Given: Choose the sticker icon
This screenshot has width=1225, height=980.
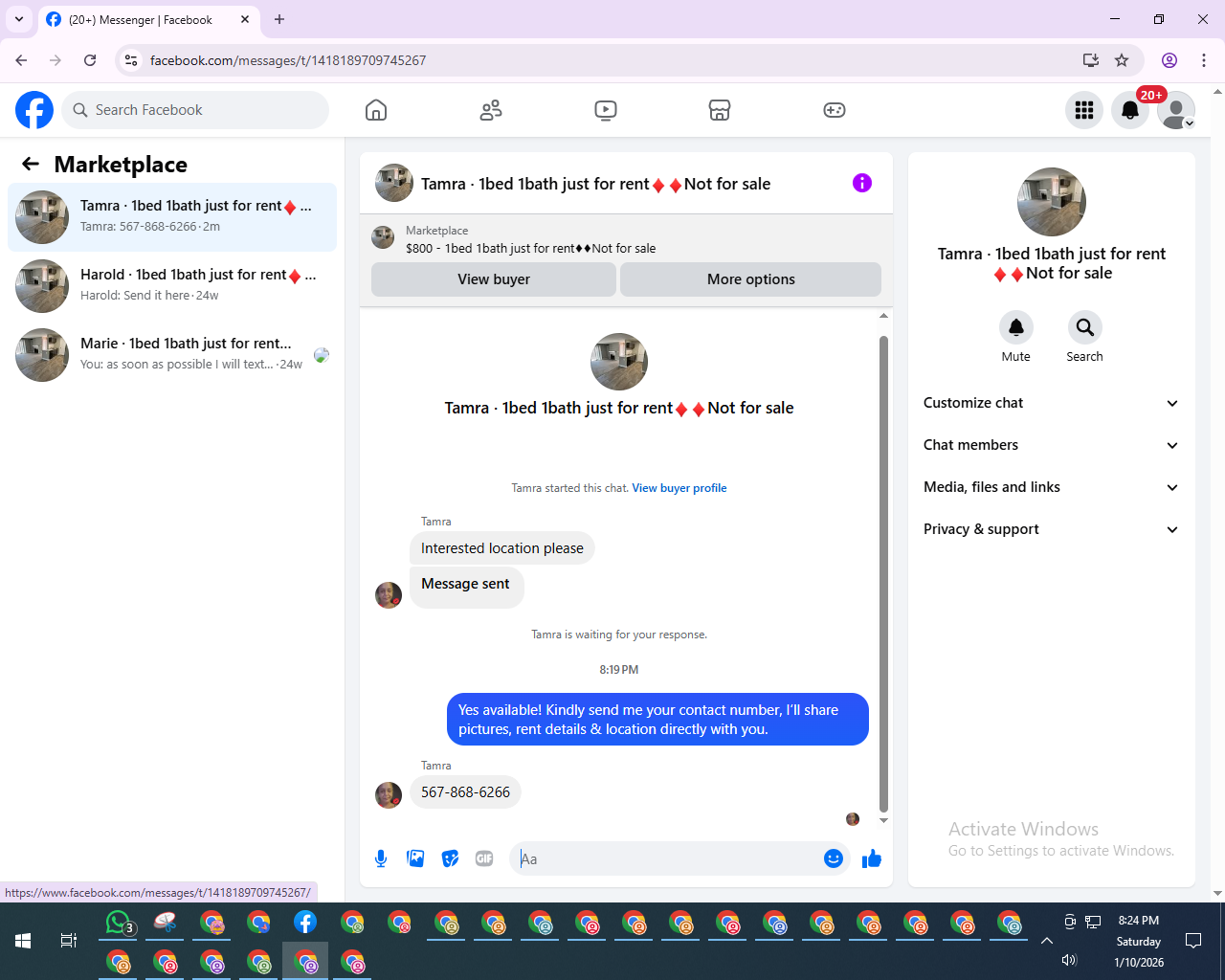Looking at the screenshot, I should tap(450, 858).
